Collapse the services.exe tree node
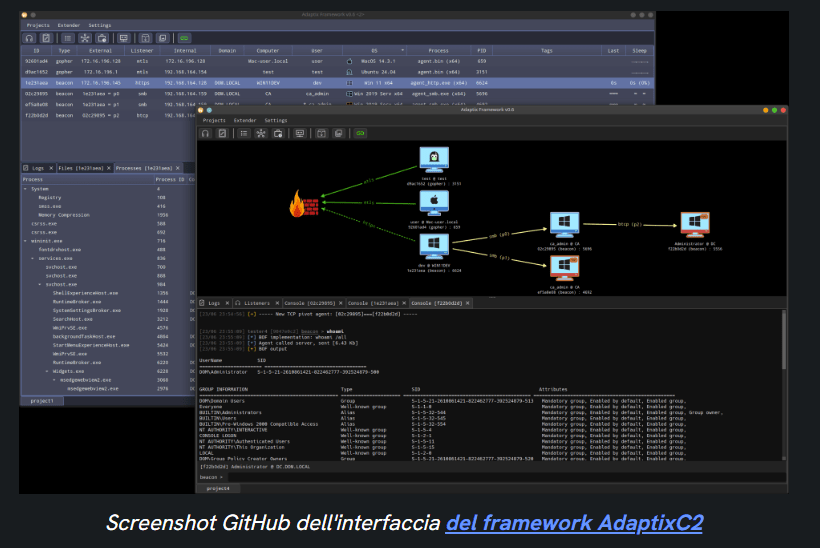 32,258
